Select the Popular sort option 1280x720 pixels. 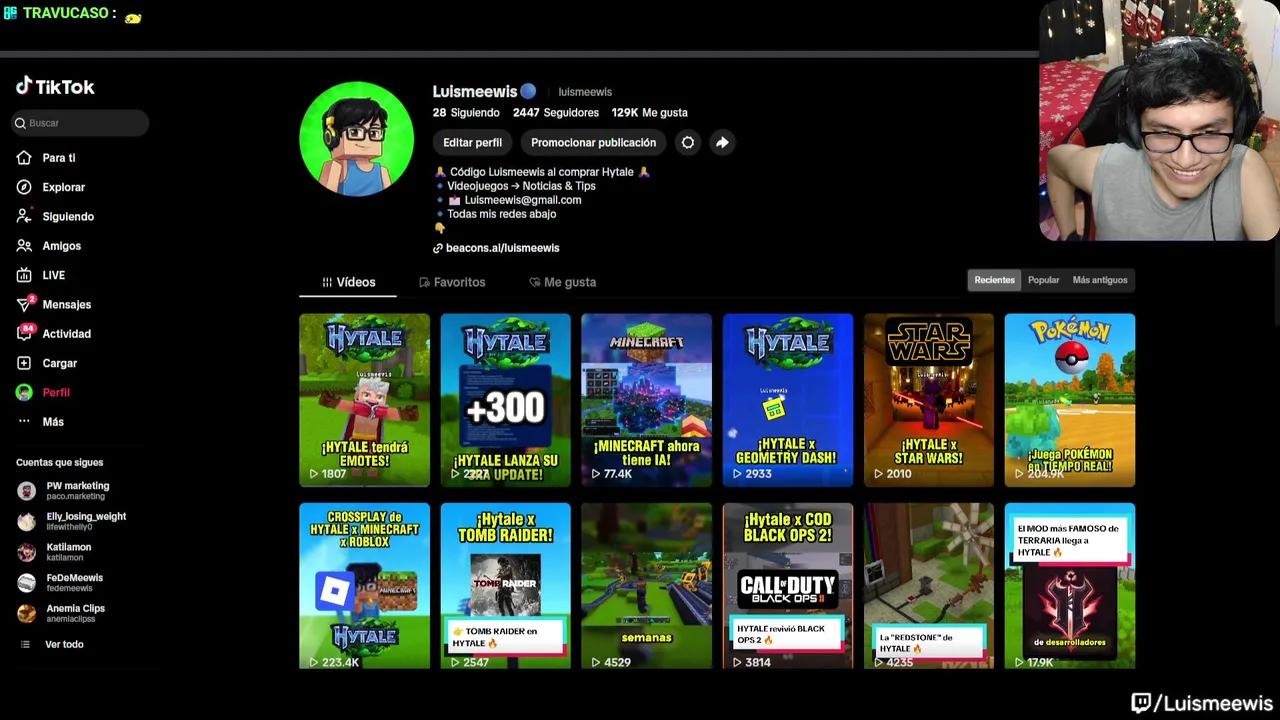coord(1043,280)
